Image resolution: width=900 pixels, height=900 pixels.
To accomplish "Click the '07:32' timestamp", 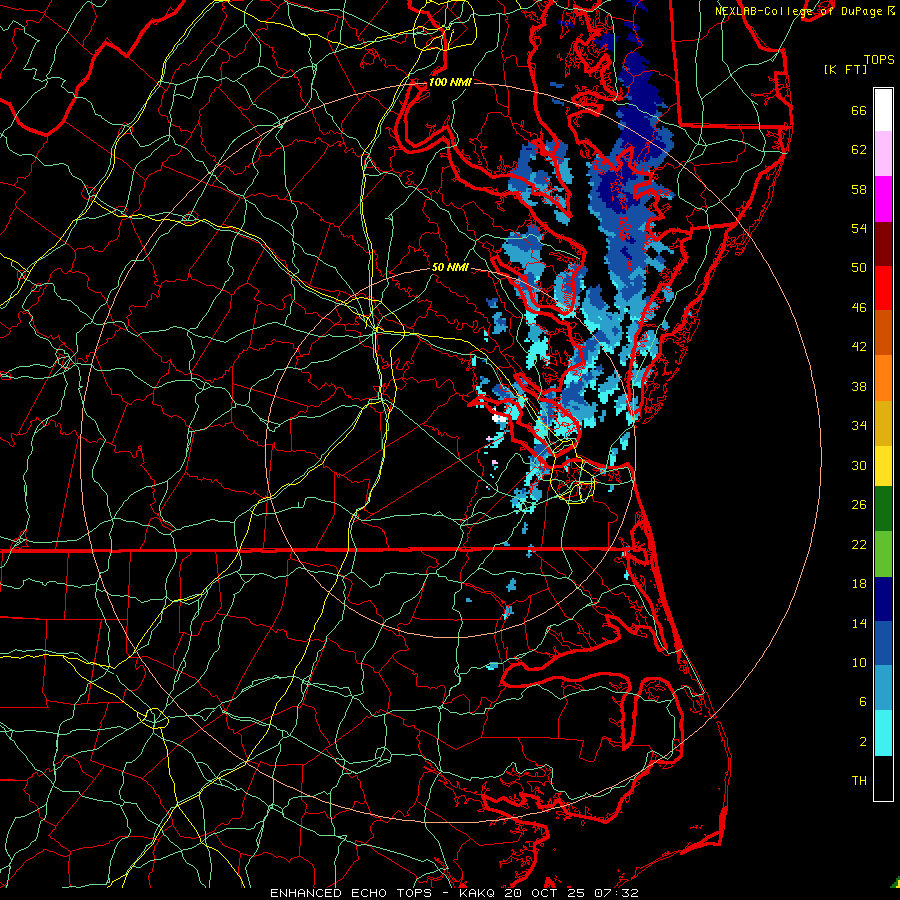I will 617,893.
